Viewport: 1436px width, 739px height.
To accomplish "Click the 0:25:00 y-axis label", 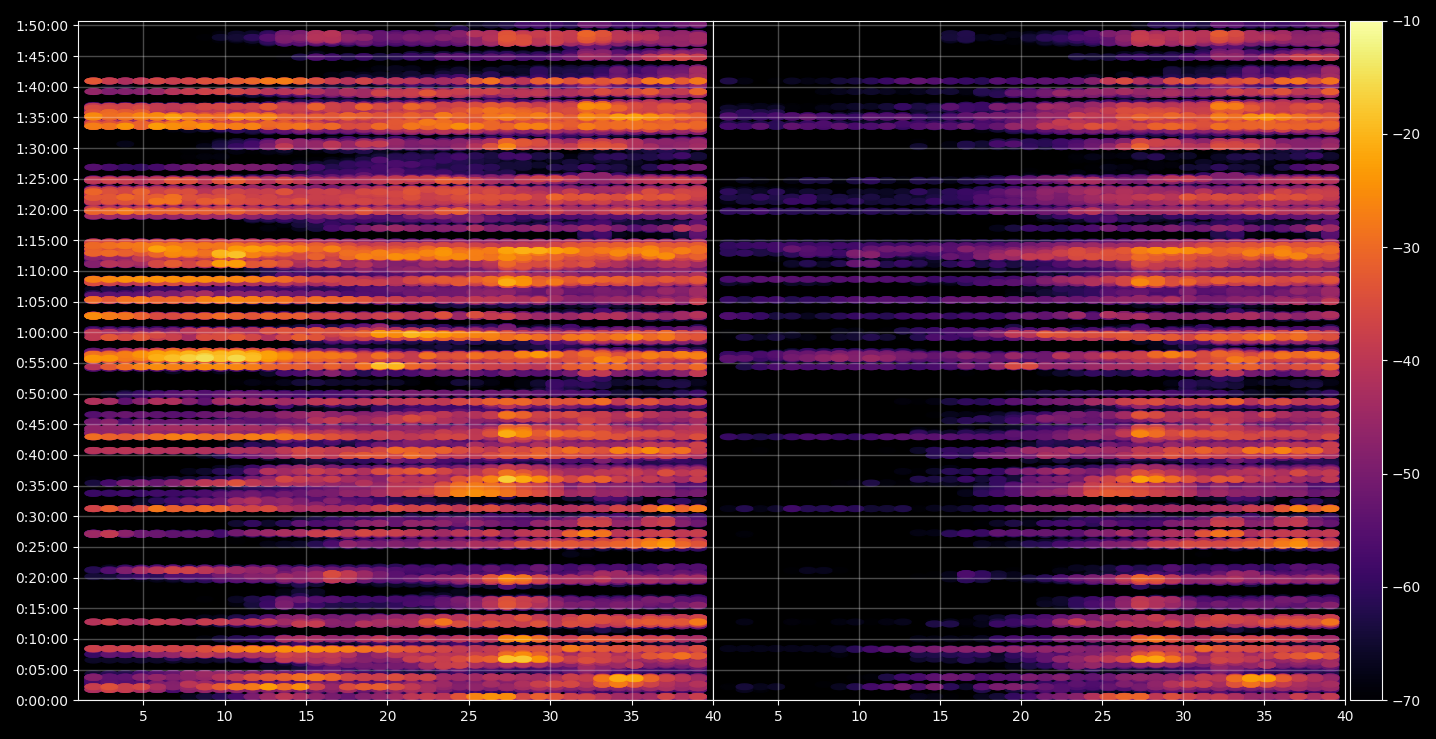I will click(x=42, y=547).
